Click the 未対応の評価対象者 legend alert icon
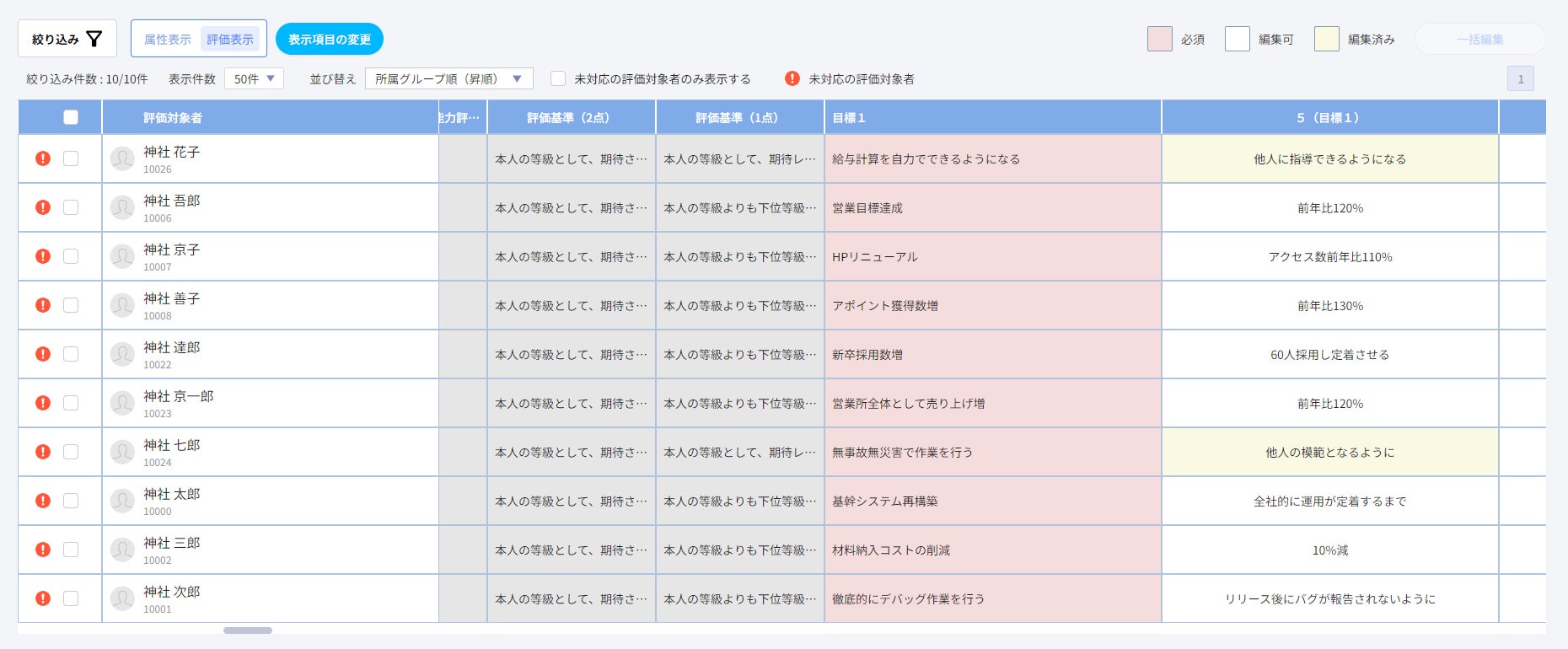Image resolution: width=1568 pixels, height=649 pixels. 792,78
